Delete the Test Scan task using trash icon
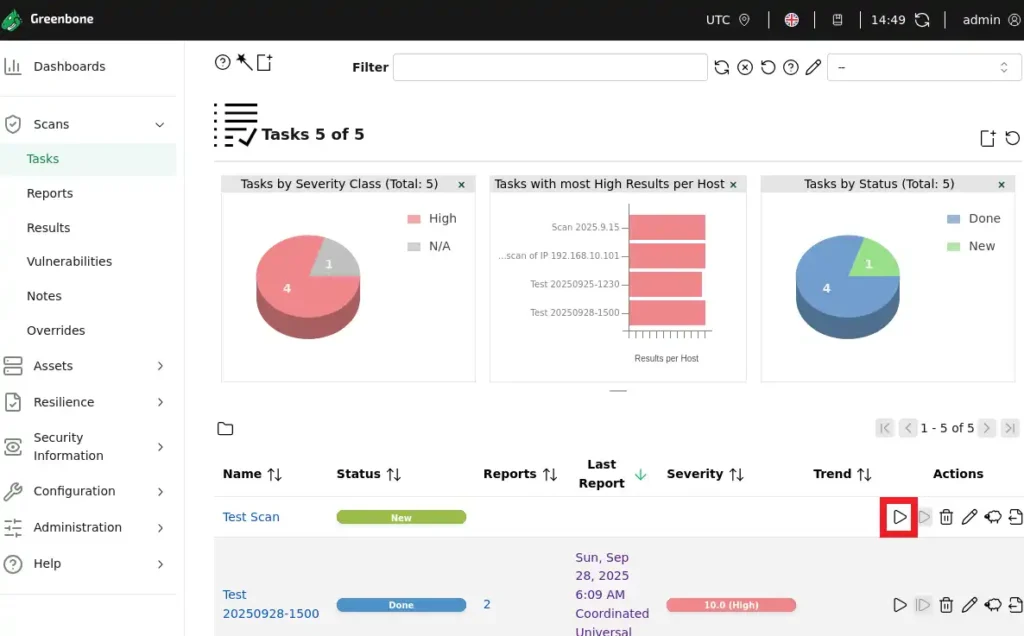This screenshot has width=1024, height=636. tap(946, 517)
